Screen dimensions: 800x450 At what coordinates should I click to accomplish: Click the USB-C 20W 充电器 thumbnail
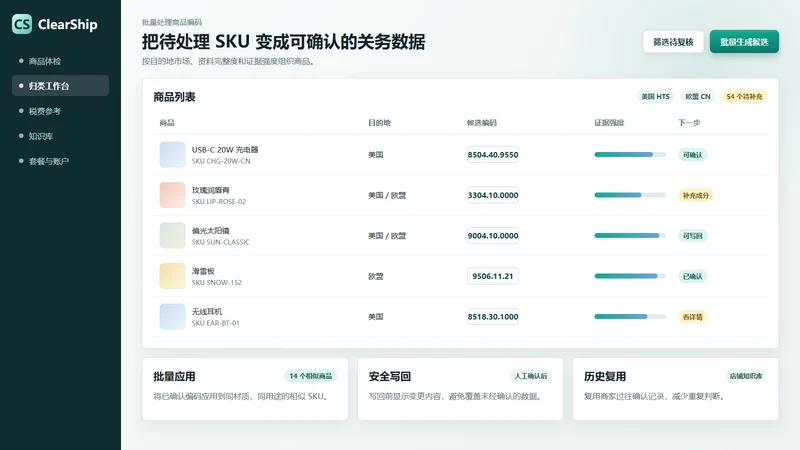tap(172, 155)
